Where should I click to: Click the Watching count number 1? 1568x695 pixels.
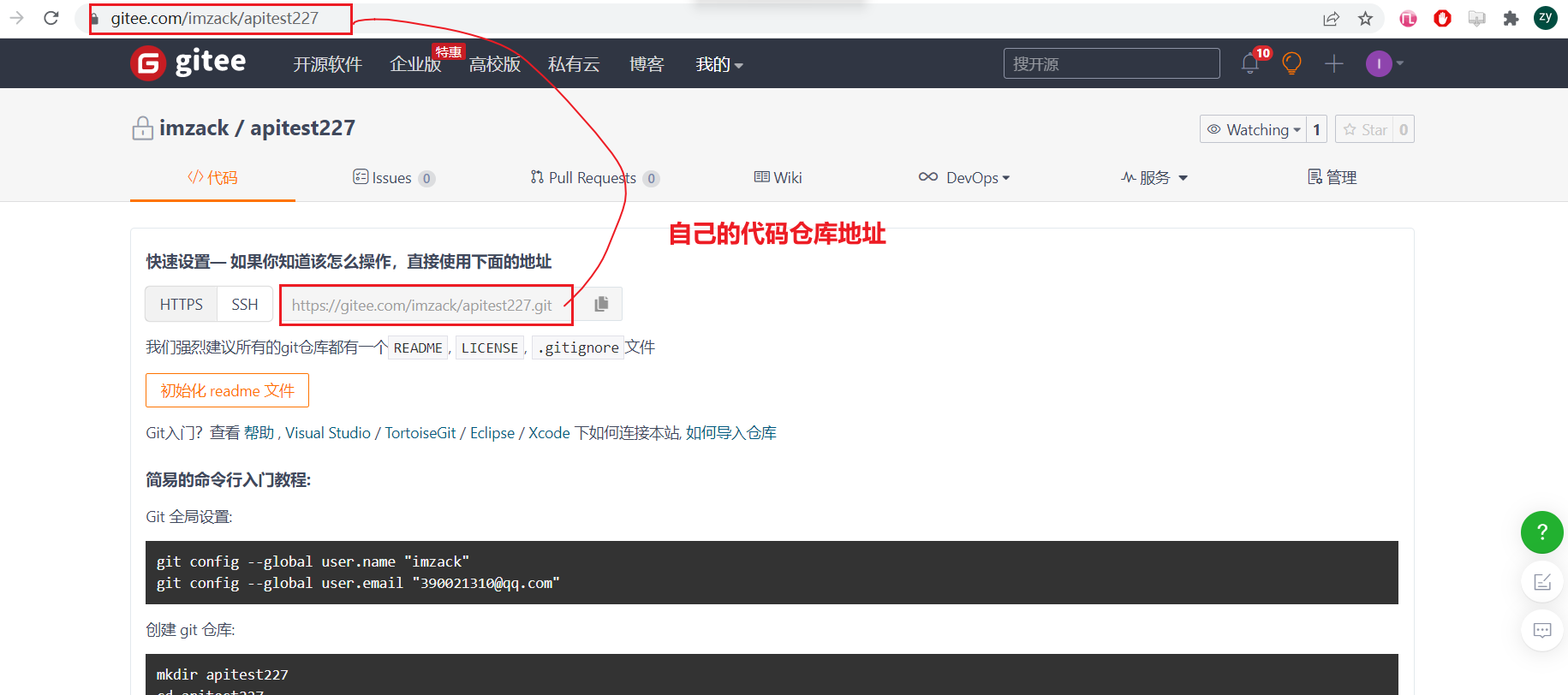(x=1316, y=129)
